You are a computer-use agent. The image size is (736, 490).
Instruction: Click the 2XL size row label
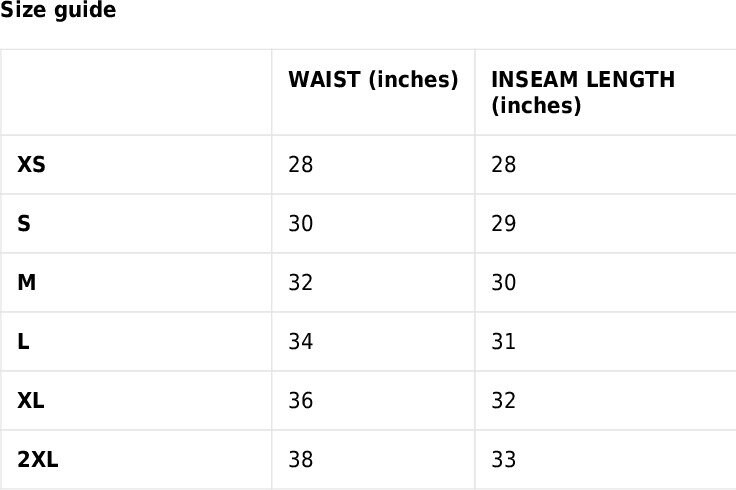click(x=38, y=459)
